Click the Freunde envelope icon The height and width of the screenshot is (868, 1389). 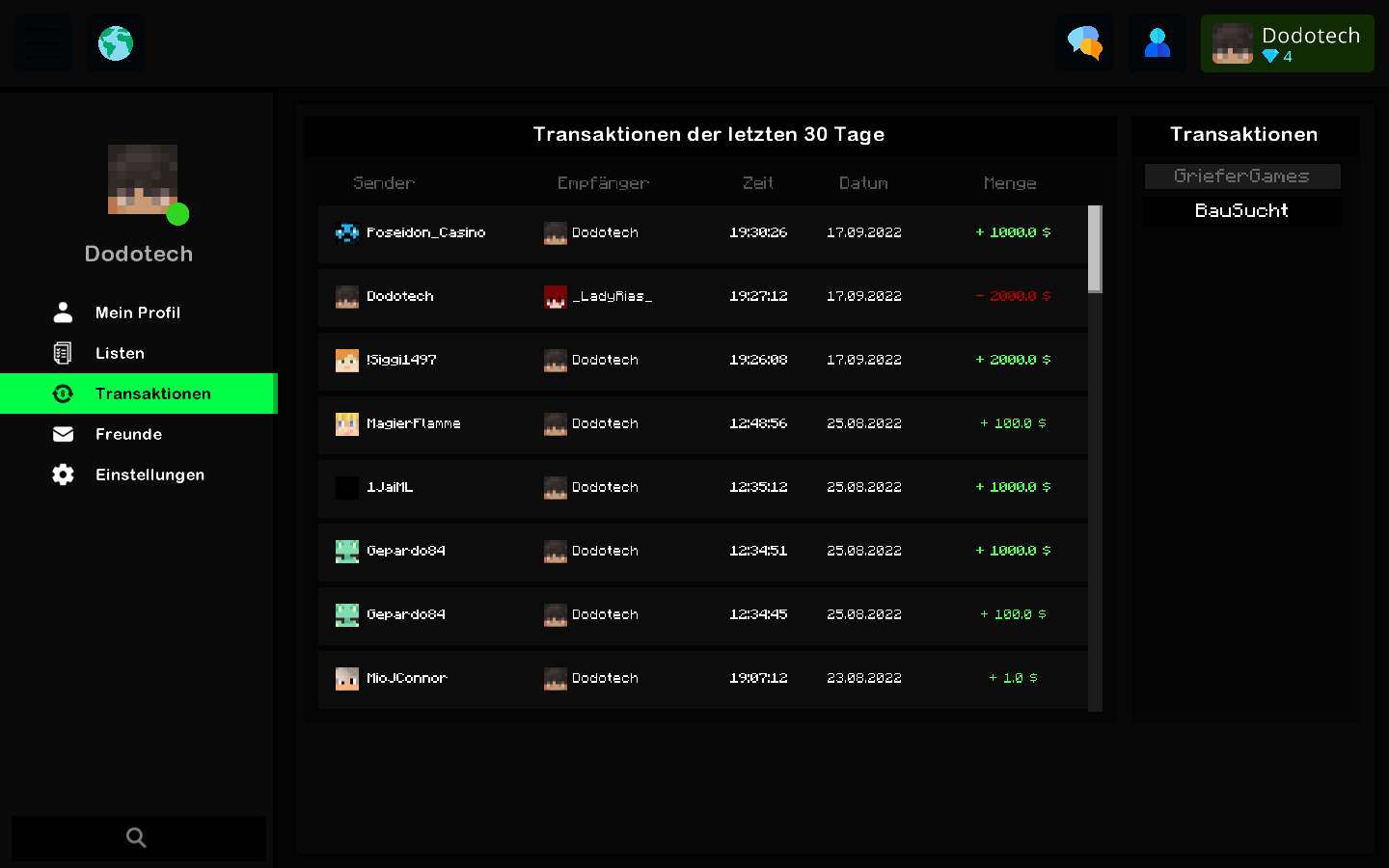tap(63, 434)
